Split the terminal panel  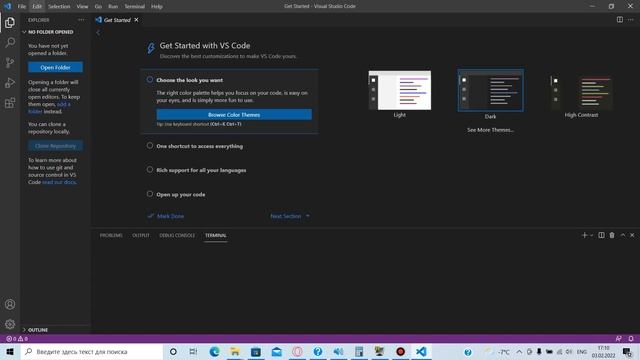pyautogui.click(x=601, y=235)
